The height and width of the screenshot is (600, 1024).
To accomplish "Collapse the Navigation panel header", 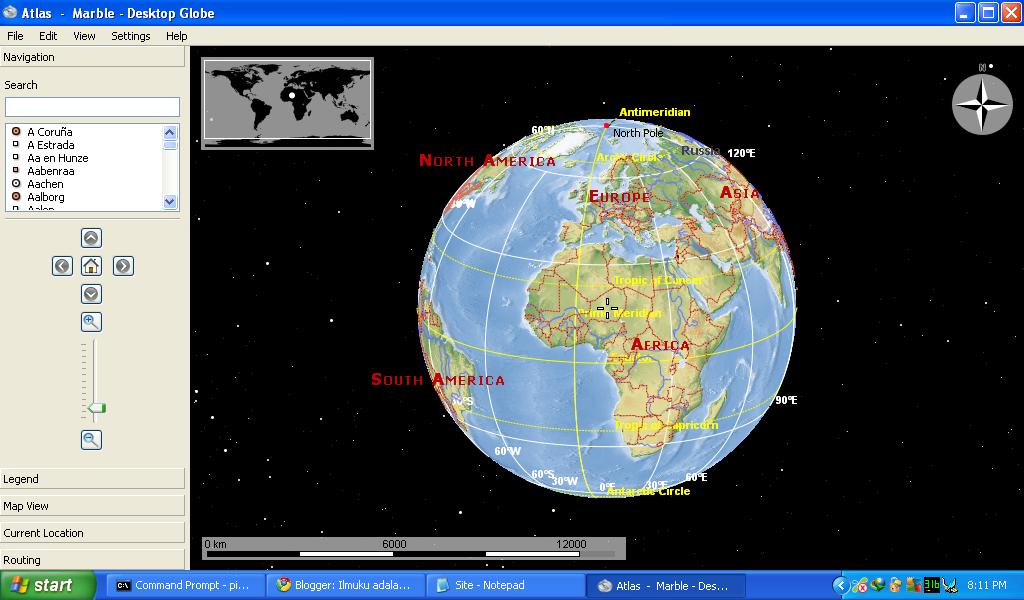I will 92,57.
